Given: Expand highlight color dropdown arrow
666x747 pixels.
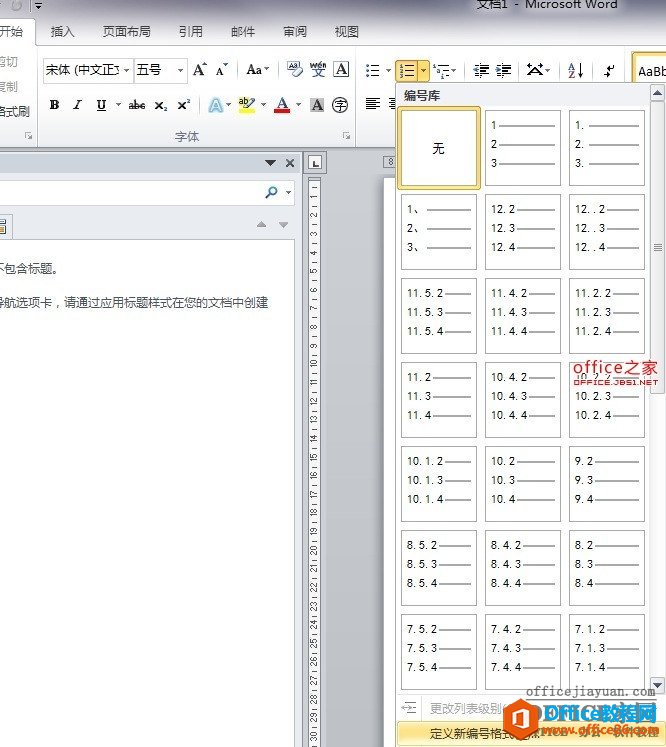Looking at the screenshot, I should (263, 104).
